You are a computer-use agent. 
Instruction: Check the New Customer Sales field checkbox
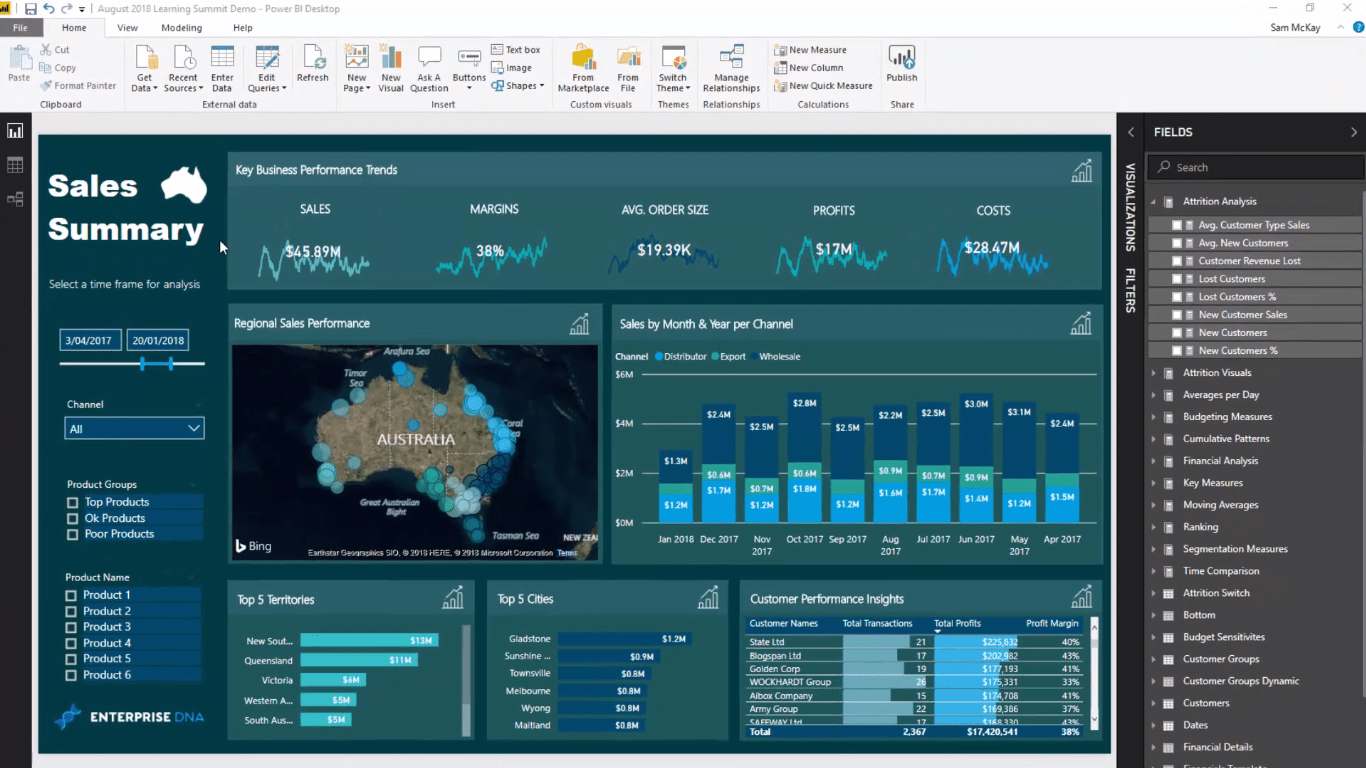[1177, 315]
